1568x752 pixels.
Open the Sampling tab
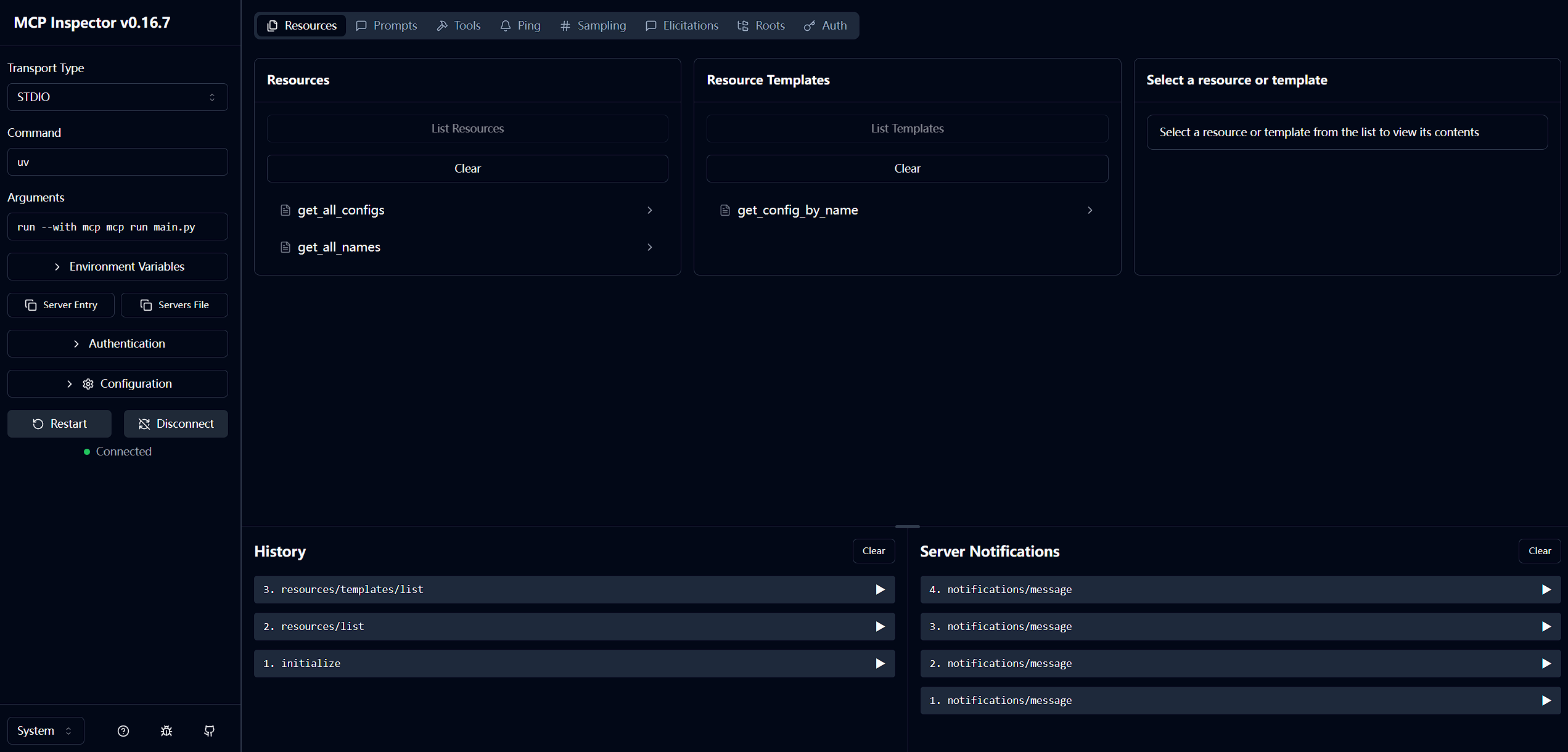click(x=593, y=26)
